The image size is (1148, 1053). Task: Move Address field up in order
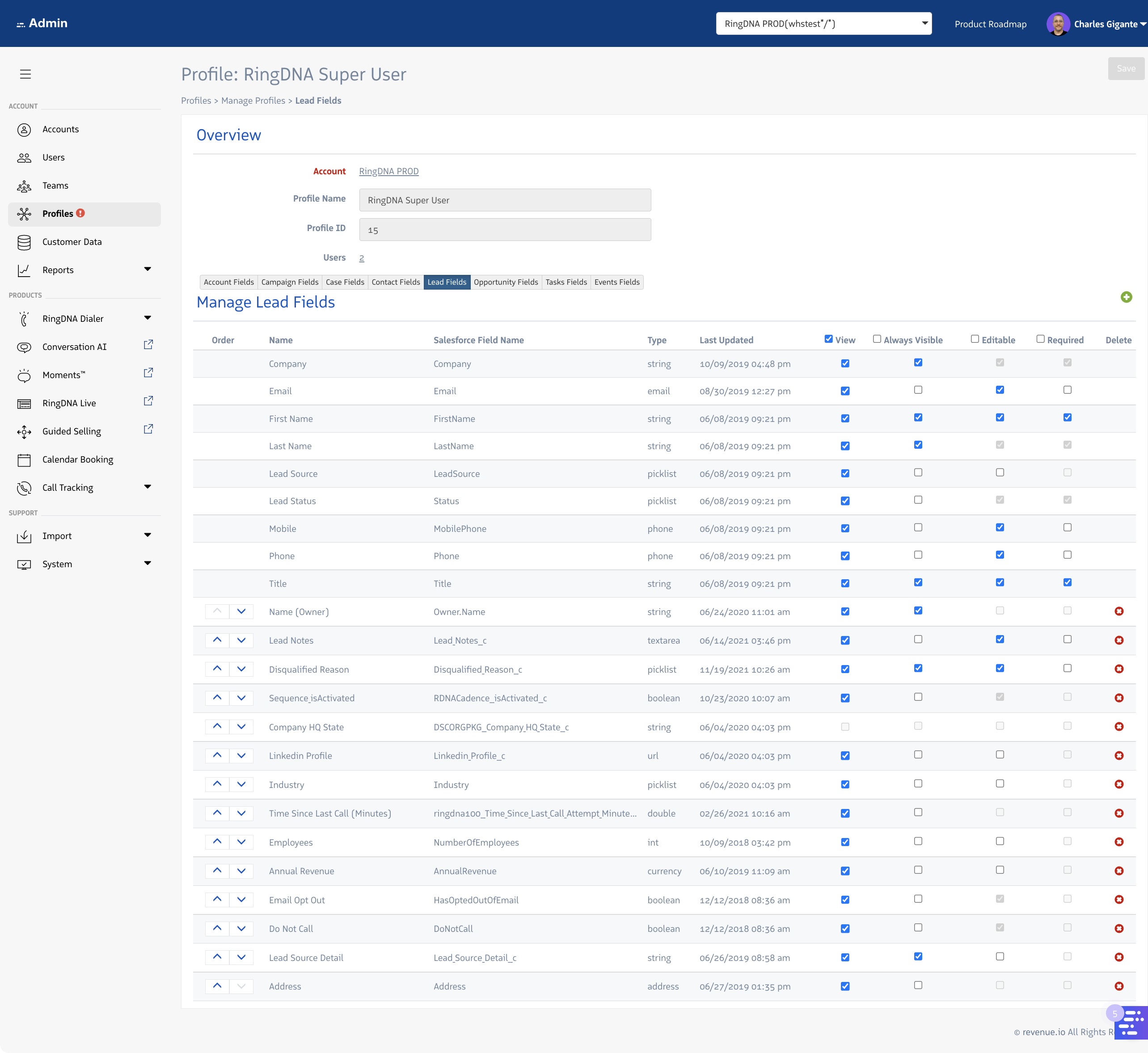click(217, 986)
